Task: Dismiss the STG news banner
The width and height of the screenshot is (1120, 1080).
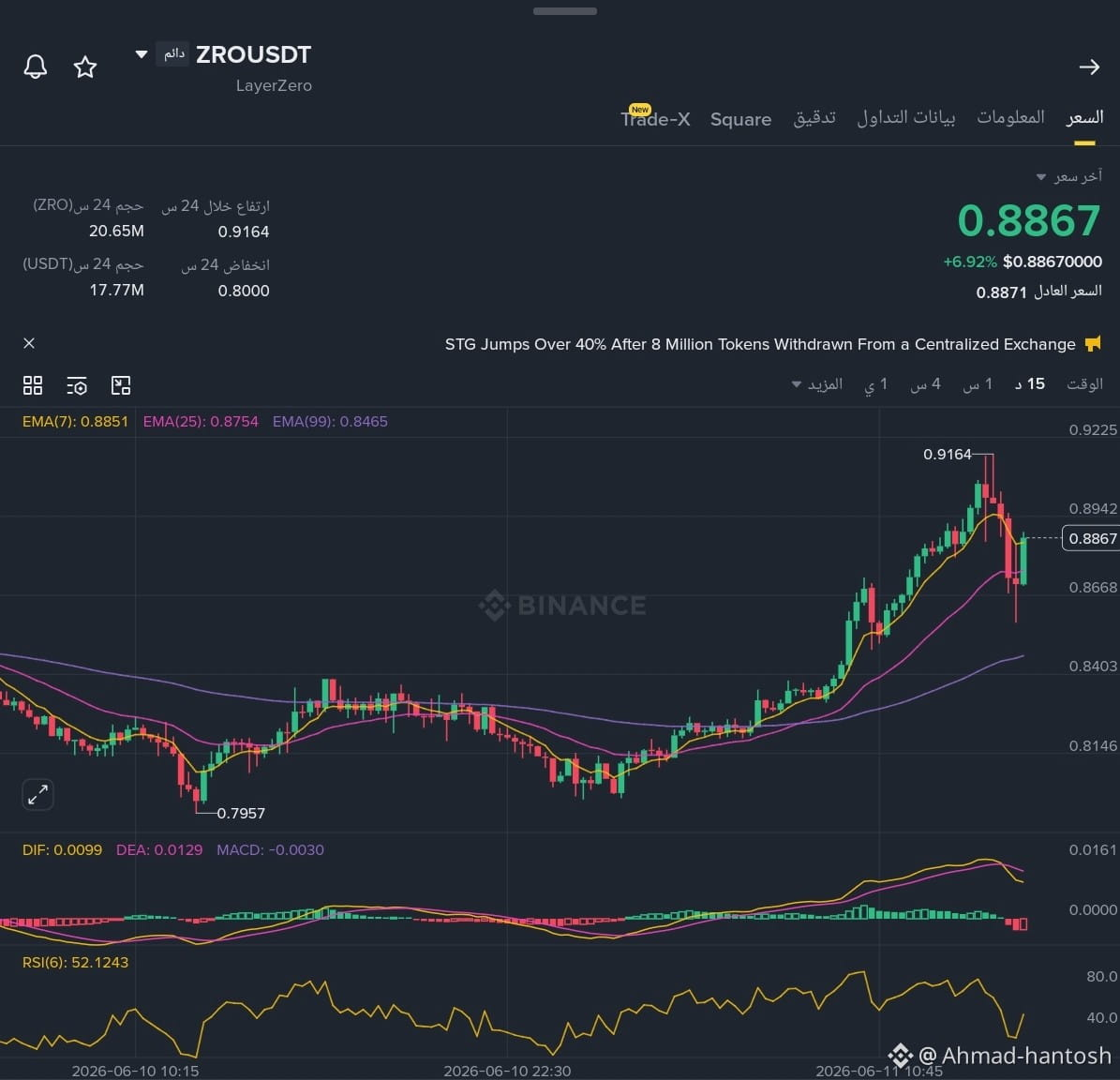Action: click(x=29, y=343)
